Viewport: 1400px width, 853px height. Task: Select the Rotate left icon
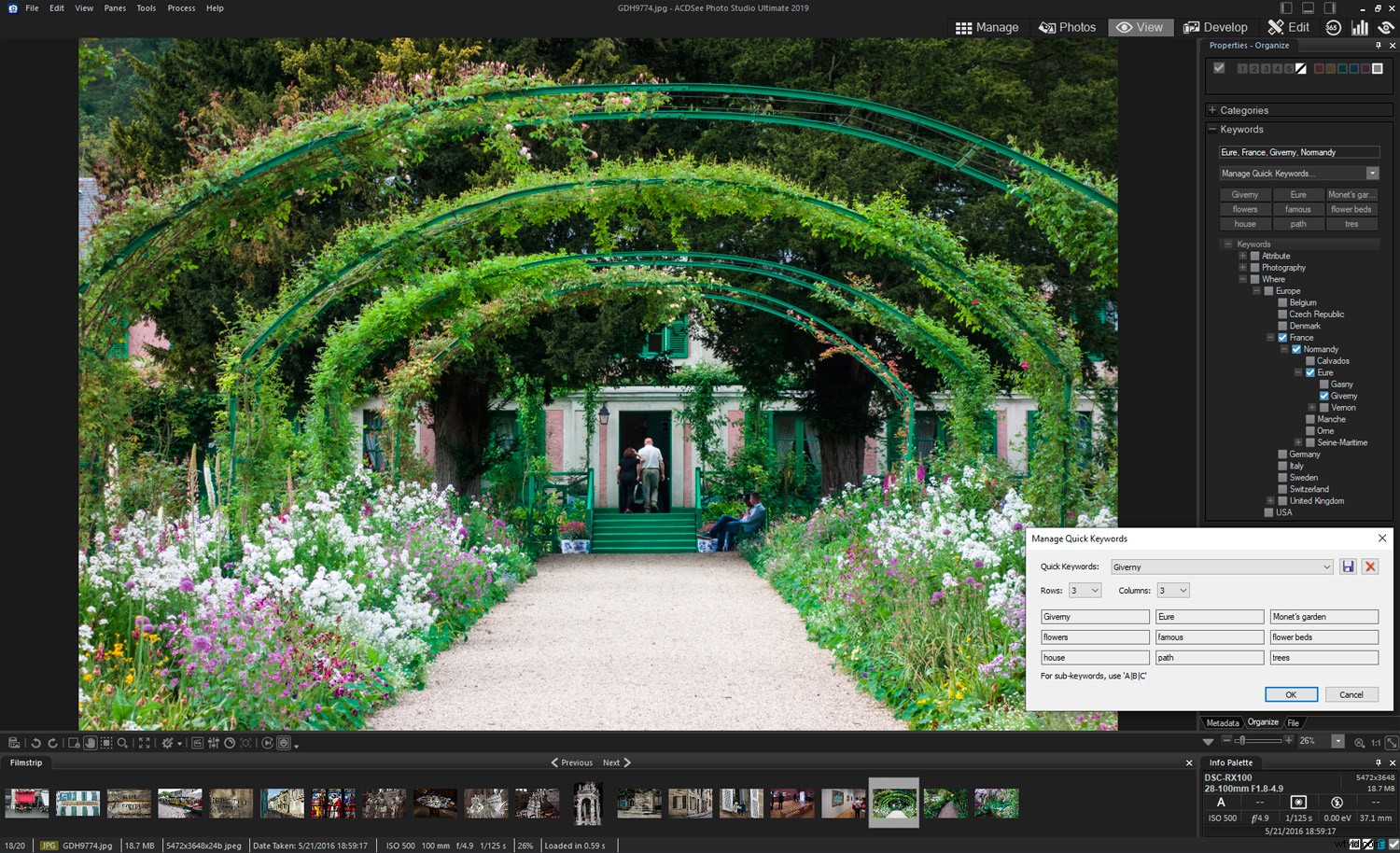click(x=35, y=743)
